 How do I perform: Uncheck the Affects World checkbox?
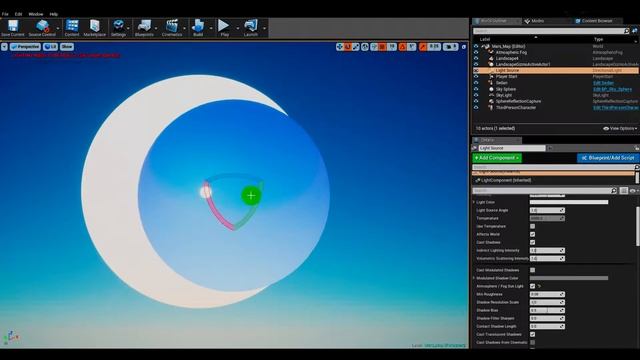pyautogui.click(x=532, y=234)
